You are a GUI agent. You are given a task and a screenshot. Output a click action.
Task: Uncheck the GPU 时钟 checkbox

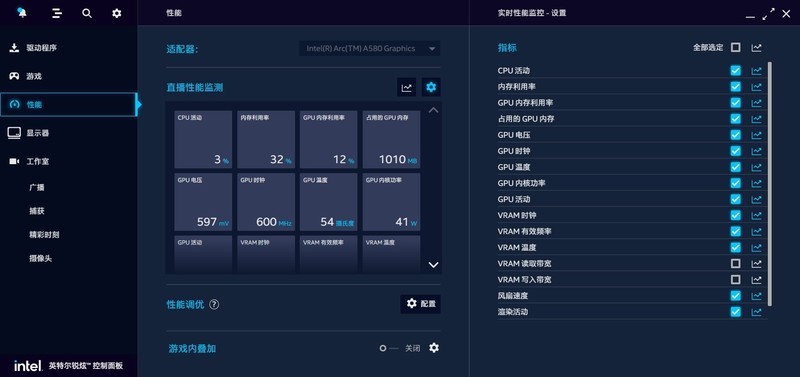pyautogui.click(x=735, y=151)
